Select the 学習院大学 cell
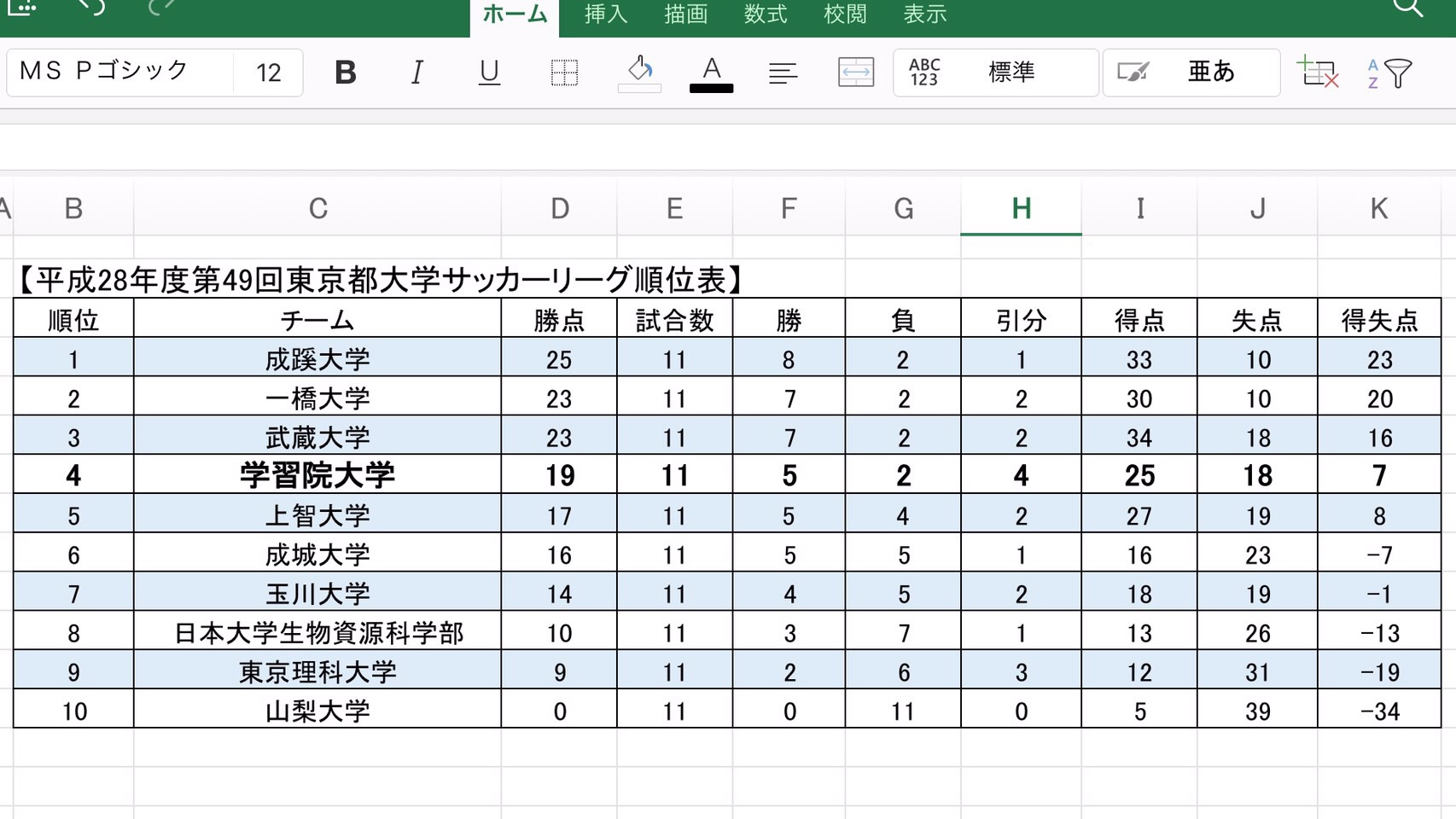The height and width of the screenshot is (819, 1456). coord(317,476)
